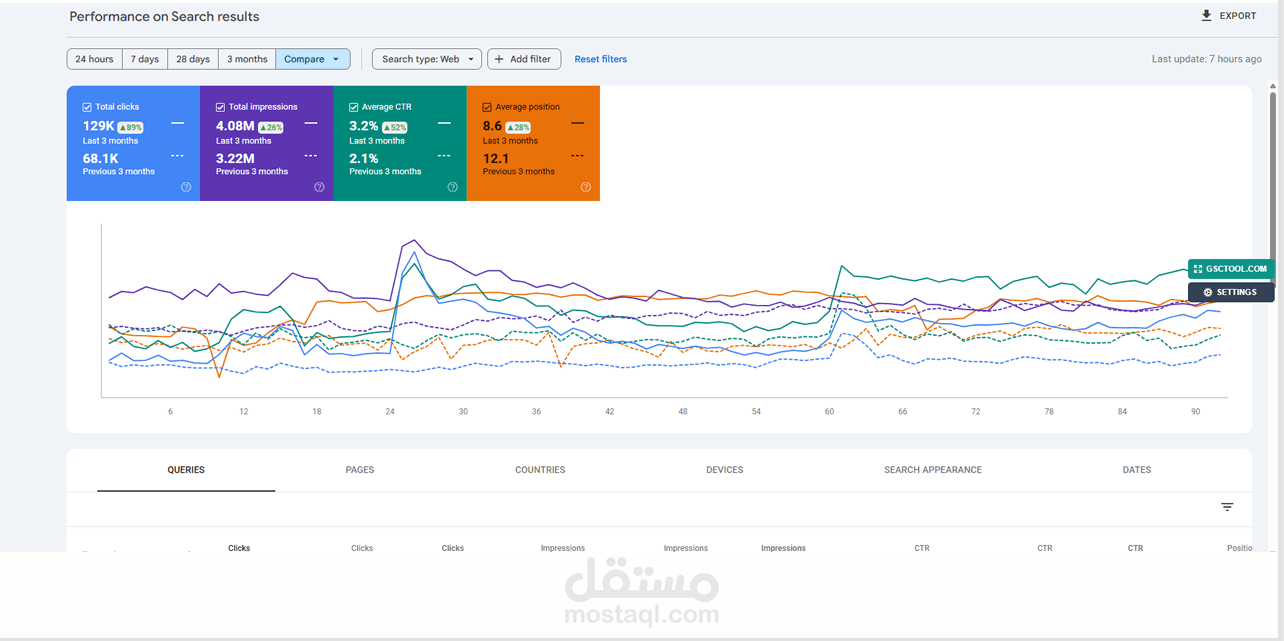Click the GSCTOOL.COM expand icon
Viewport: 1284px width, 641px height.
tap(1198, 269)
